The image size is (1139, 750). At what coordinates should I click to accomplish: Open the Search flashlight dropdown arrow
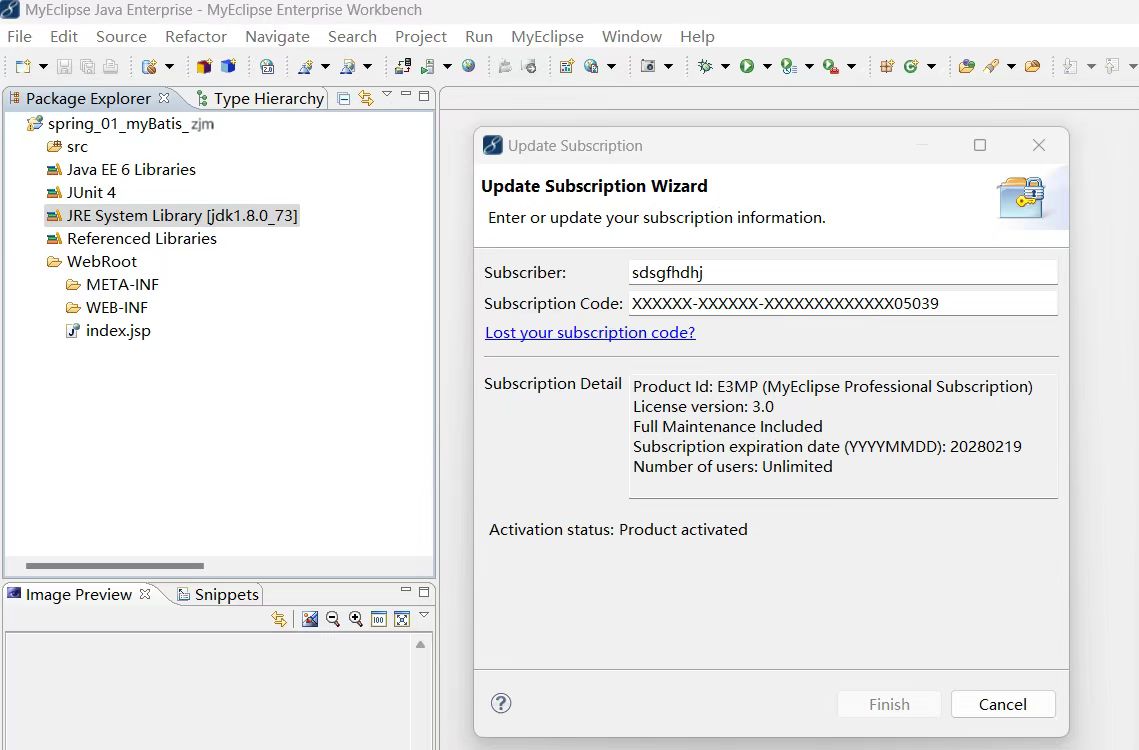[x=1011, y=67]
